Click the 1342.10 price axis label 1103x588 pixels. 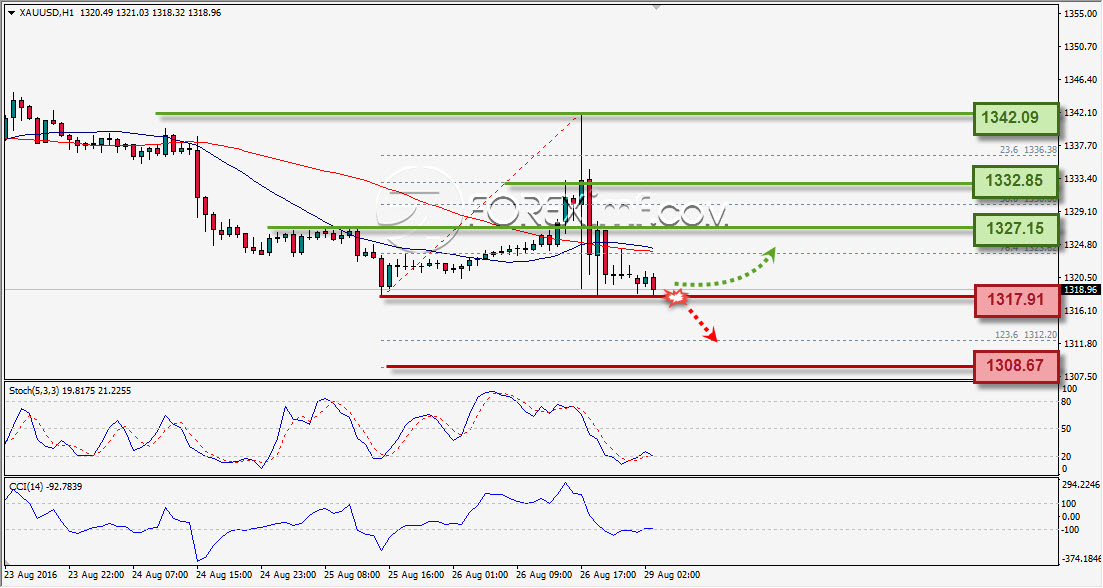click(1080, 113)
